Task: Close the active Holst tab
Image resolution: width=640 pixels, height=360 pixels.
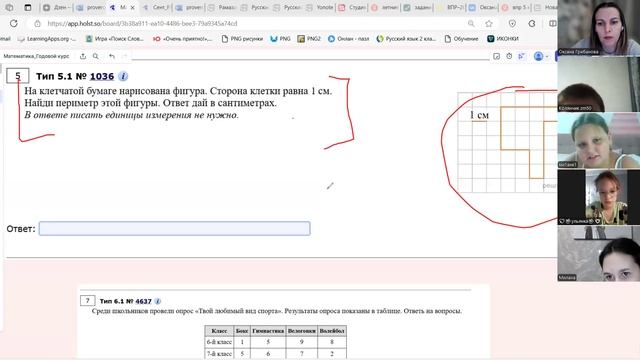Action: [132, 7]
